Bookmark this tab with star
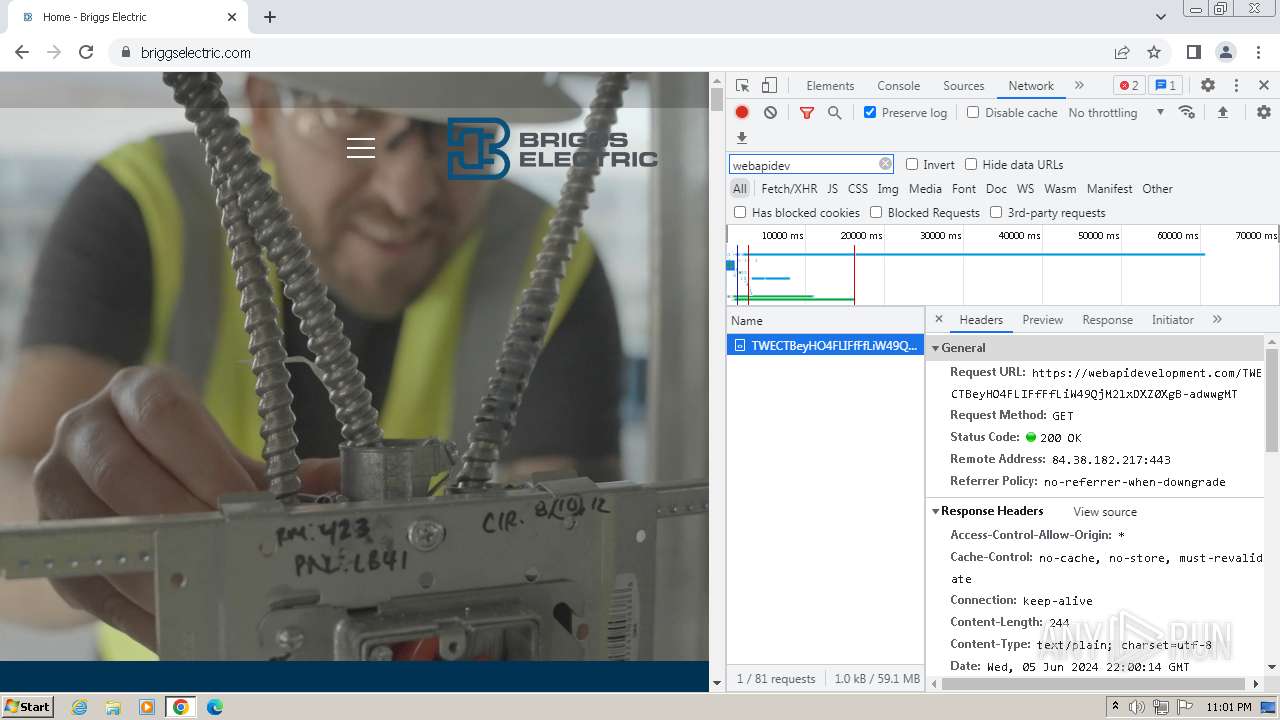The image size is (1280, 720). click(1154, 52)
